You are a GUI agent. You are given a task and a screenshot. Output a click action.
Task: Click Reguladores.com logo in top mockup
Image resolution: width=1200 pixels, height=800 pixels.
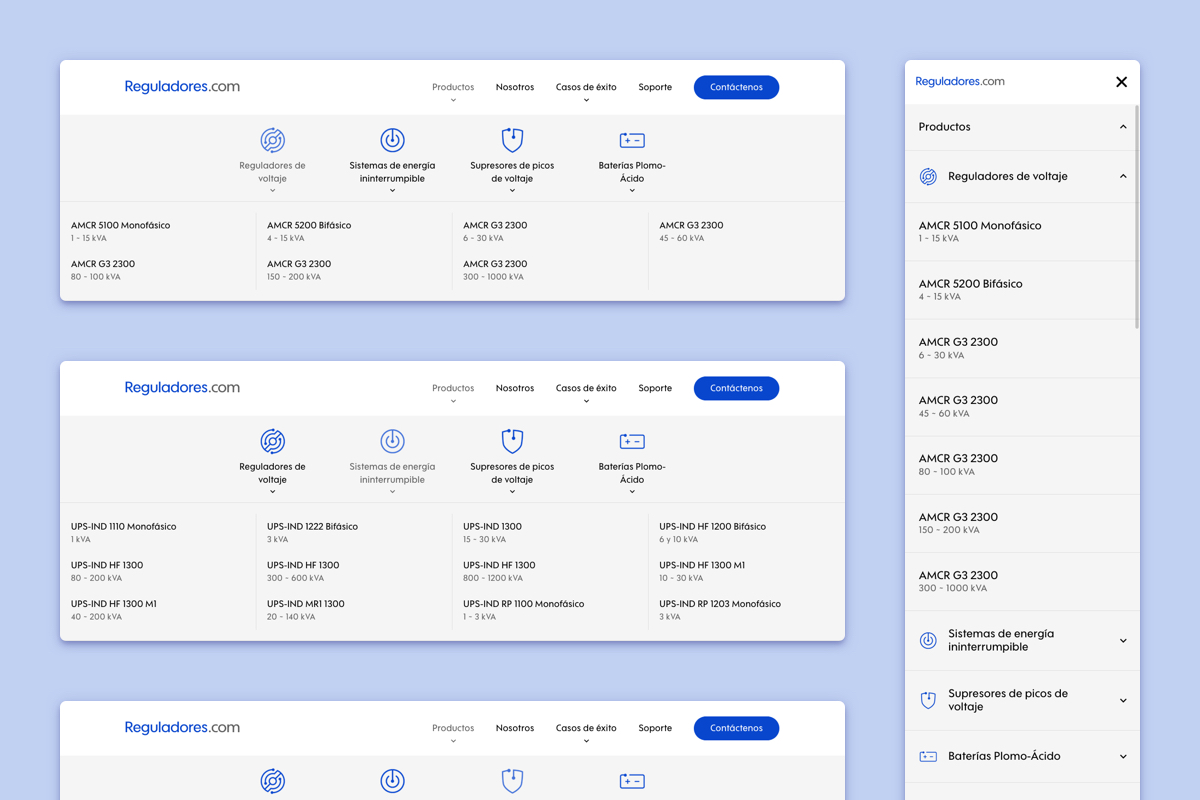pyautogui.click(x=182, y=87)
